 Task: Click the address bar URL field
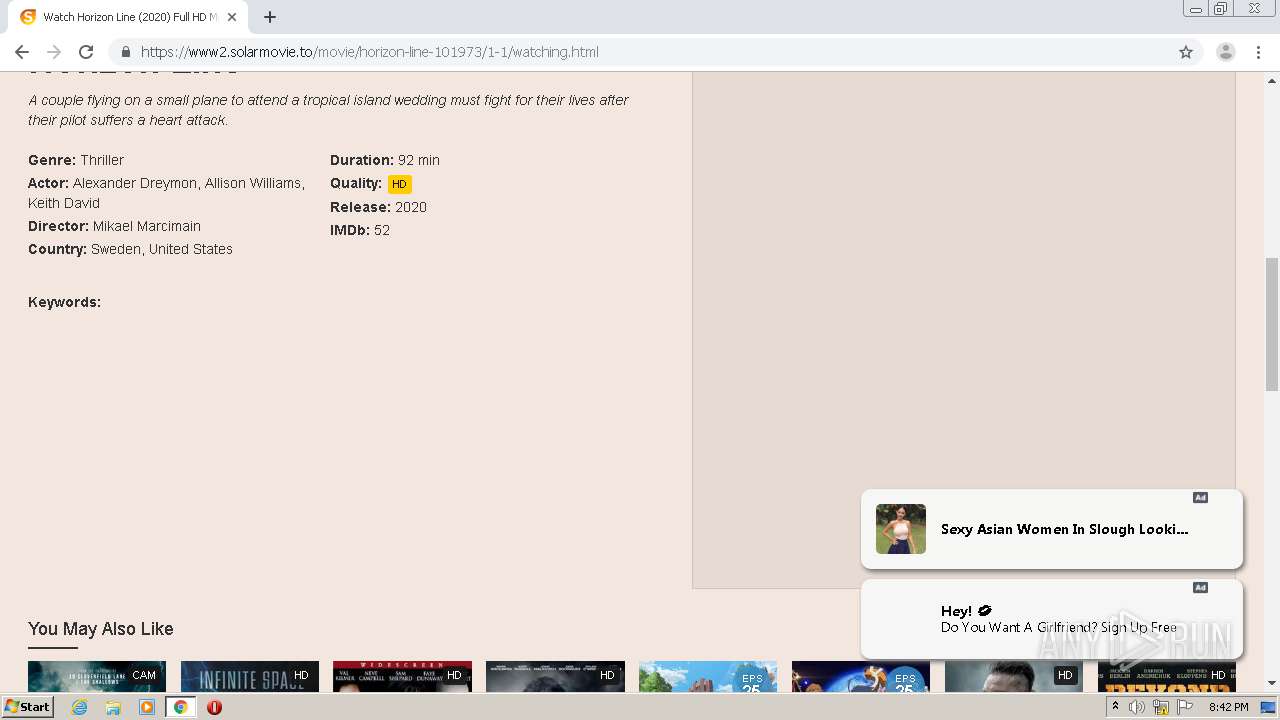coord(640,52)
